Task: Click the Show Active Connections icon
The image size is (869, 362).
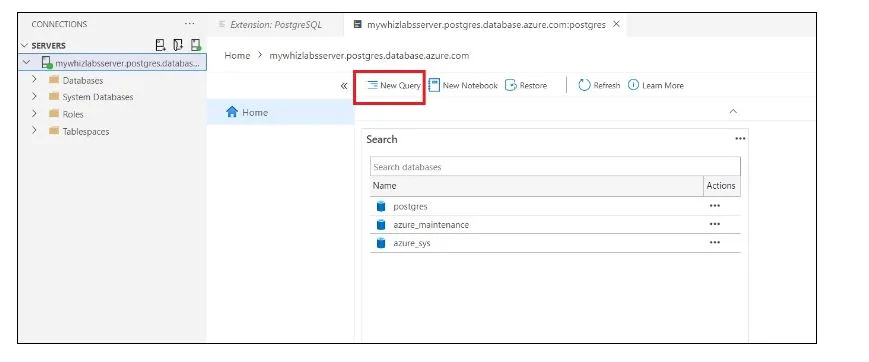Action: point(196,45)
